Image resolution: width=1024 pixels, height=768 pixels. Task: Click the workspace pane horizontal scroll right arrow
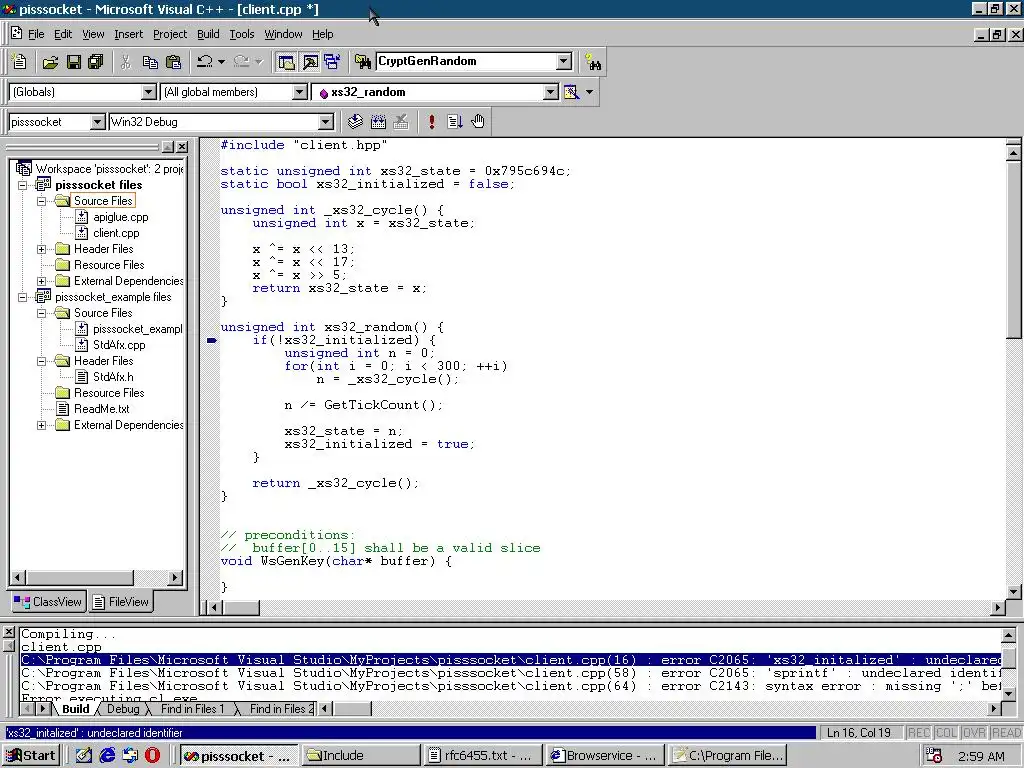point(174,577)
